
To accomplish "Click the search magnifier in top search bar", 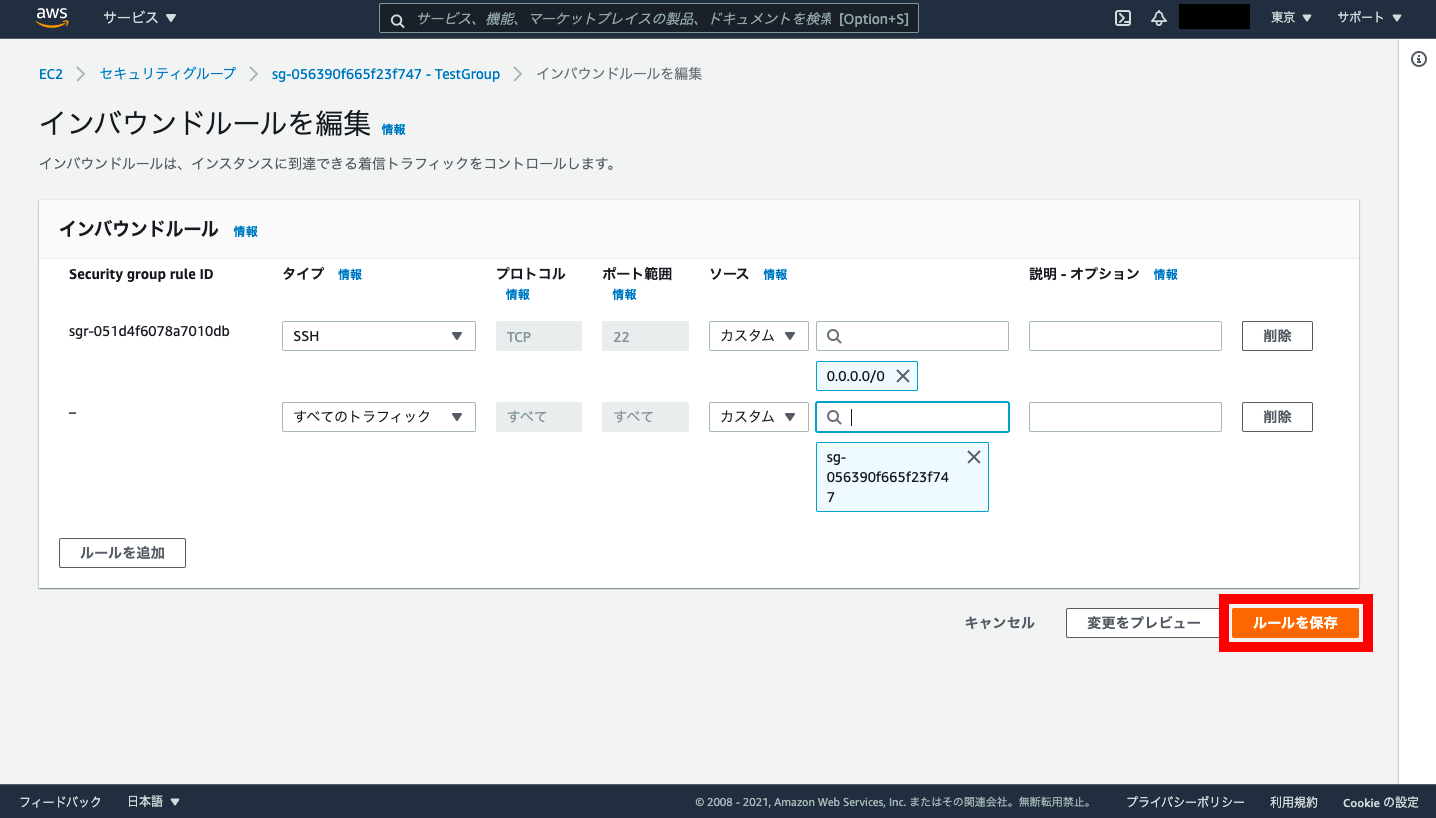I will [x=397, y=19].
